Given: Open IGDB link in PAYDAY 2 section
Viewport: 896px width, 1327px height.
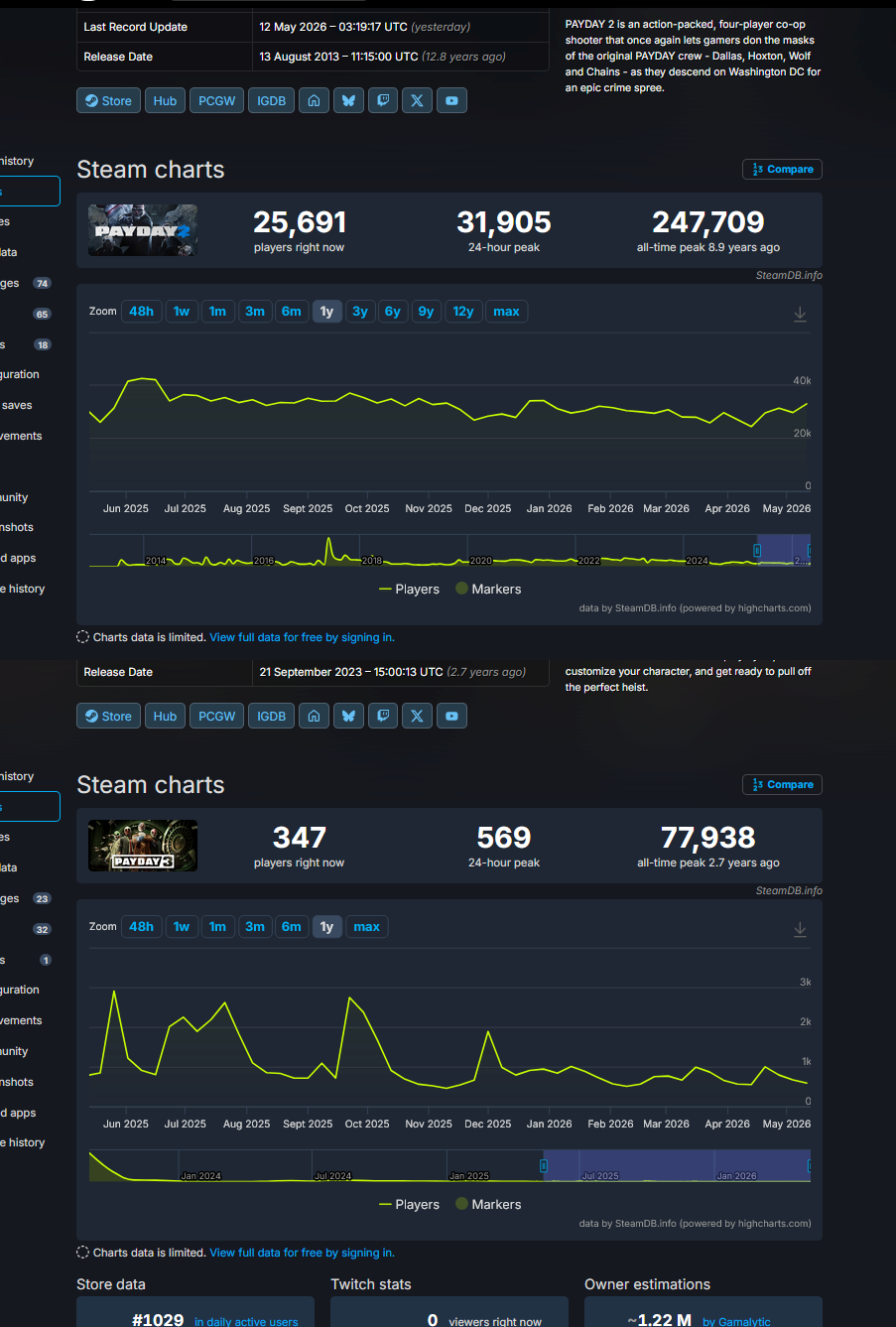Looking at the screenshot, I should [271, 100].
